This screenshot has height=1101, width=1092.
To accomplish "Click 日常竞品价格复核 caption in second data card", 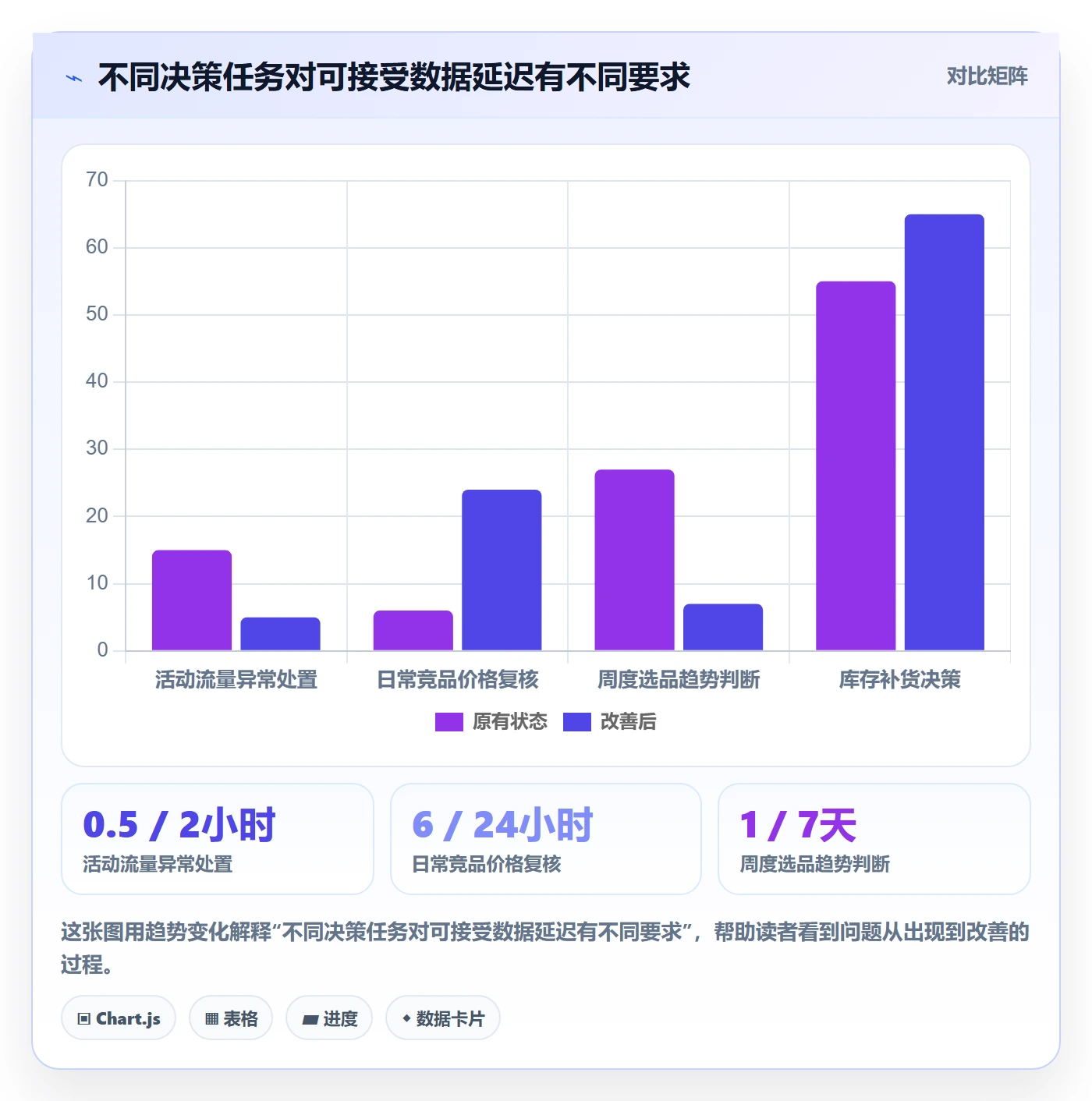I will click(x=487, y=864).
